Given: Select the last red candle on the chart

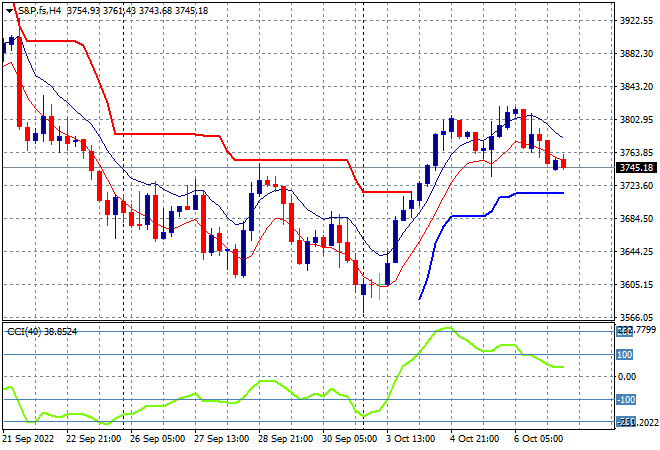Looking at the screenshot, I should (564, 163).
